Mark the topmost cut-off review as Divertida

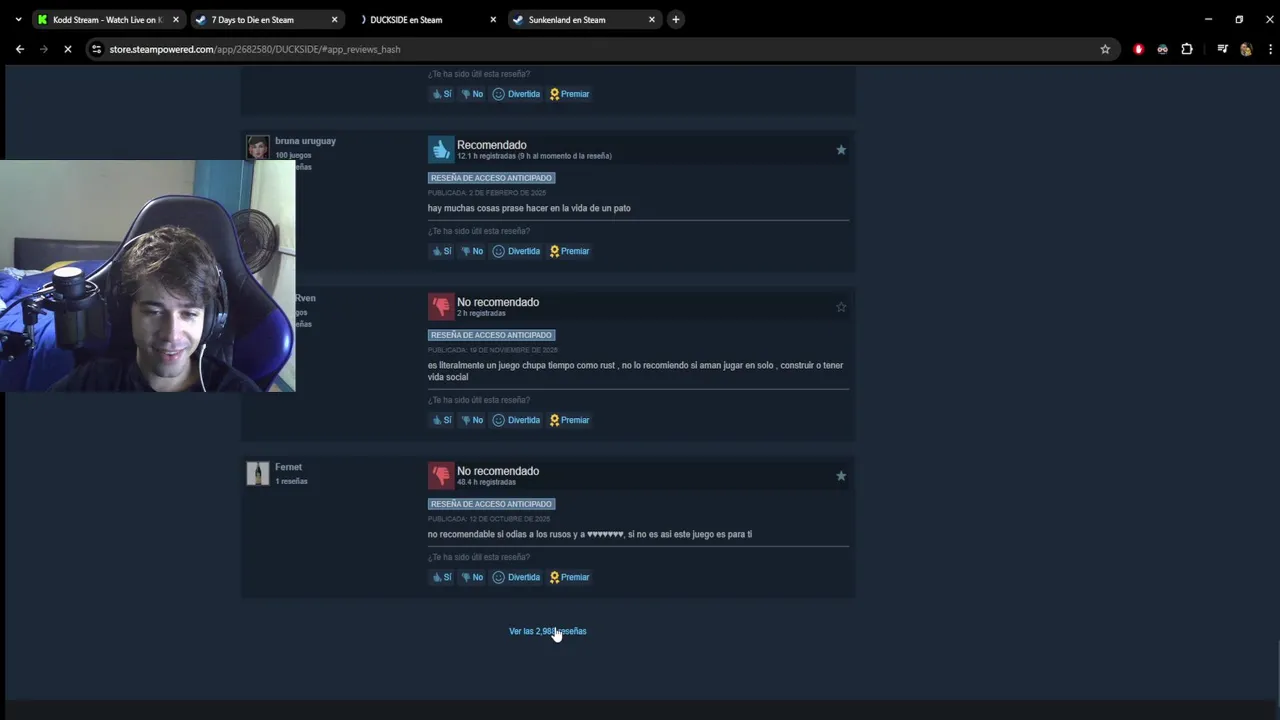click(x=516, y=94)
